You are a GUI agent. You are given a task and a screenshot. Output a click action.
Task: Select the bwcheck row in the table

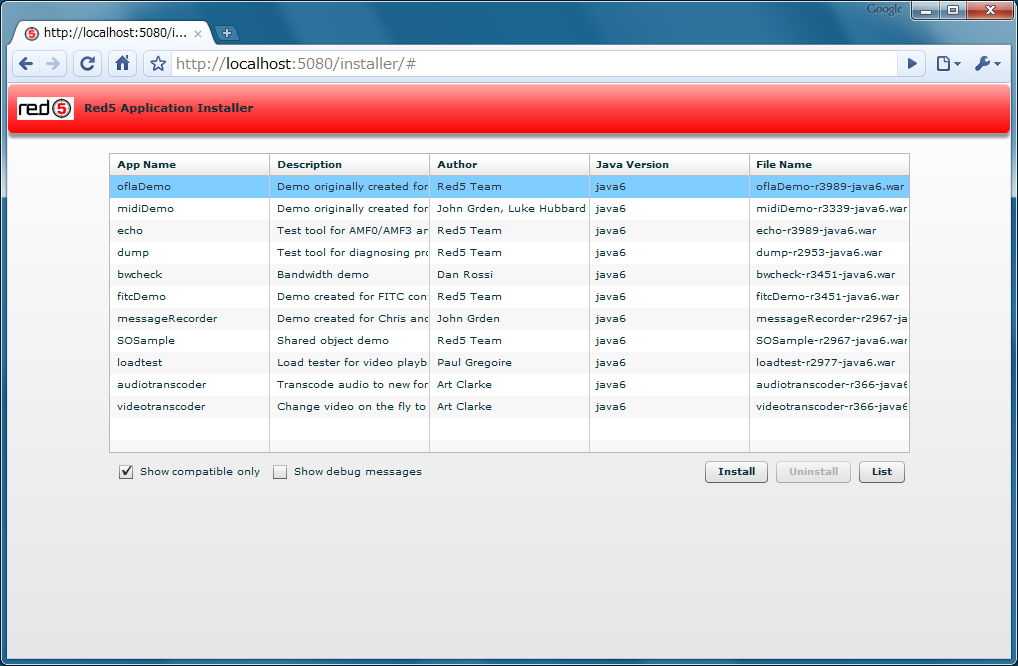[139, 274]
